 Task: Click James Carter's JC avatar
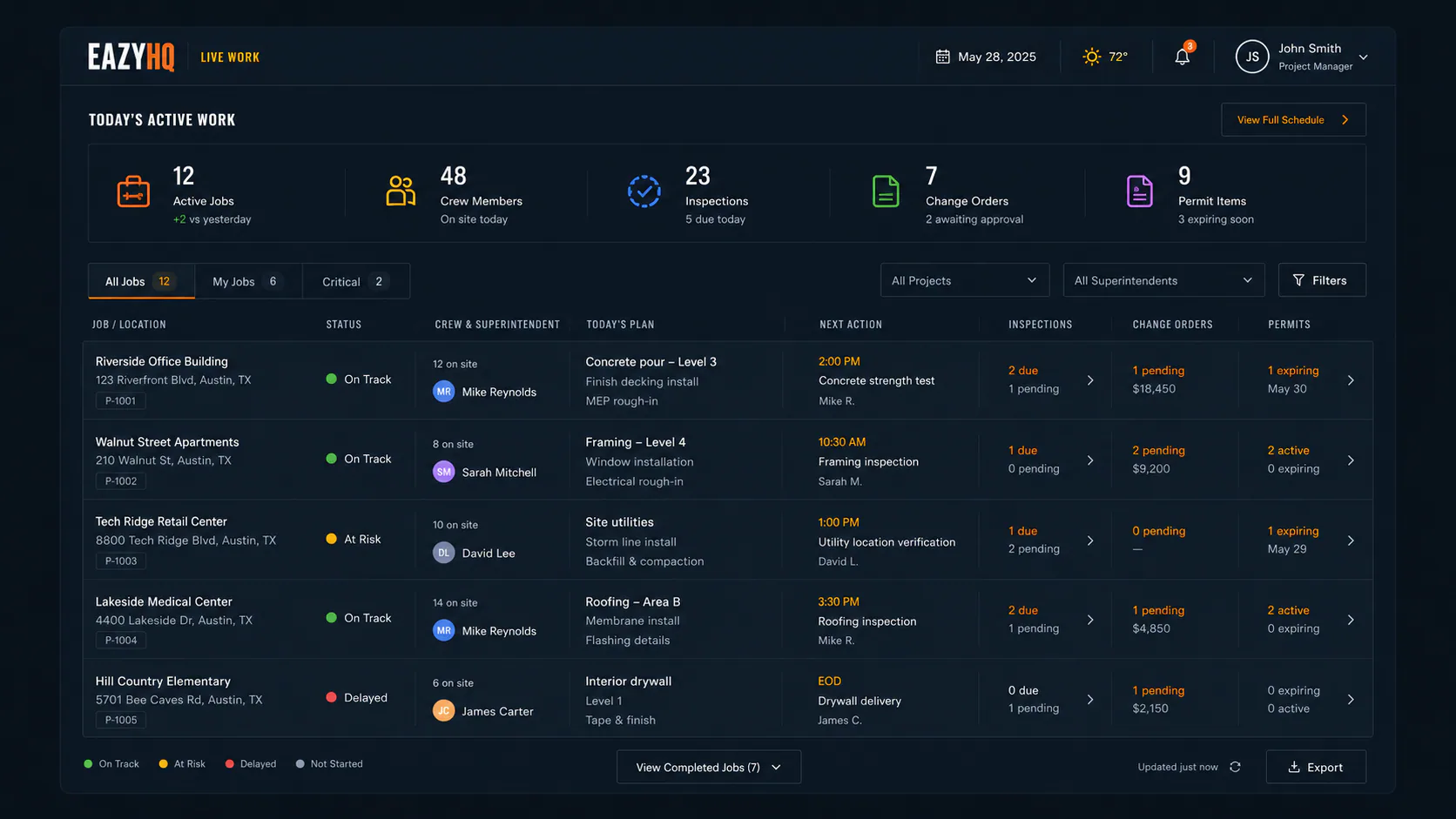click(x=444, y=711)
